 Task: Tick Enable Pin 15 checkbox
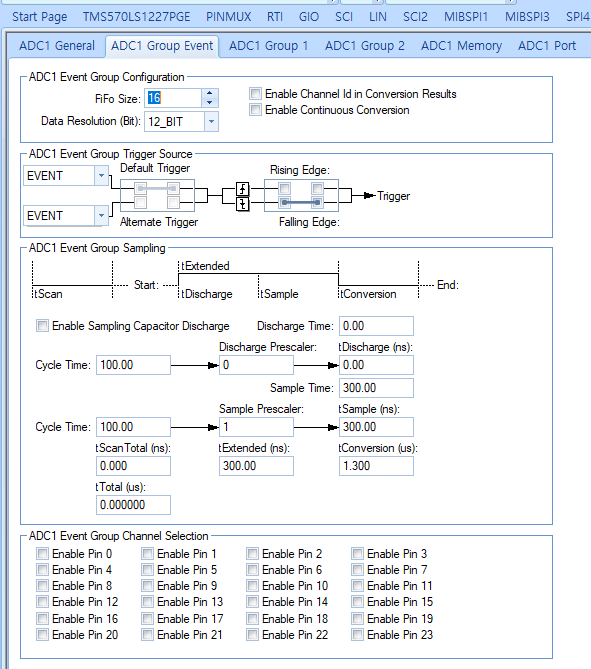[x=357, y=602]
